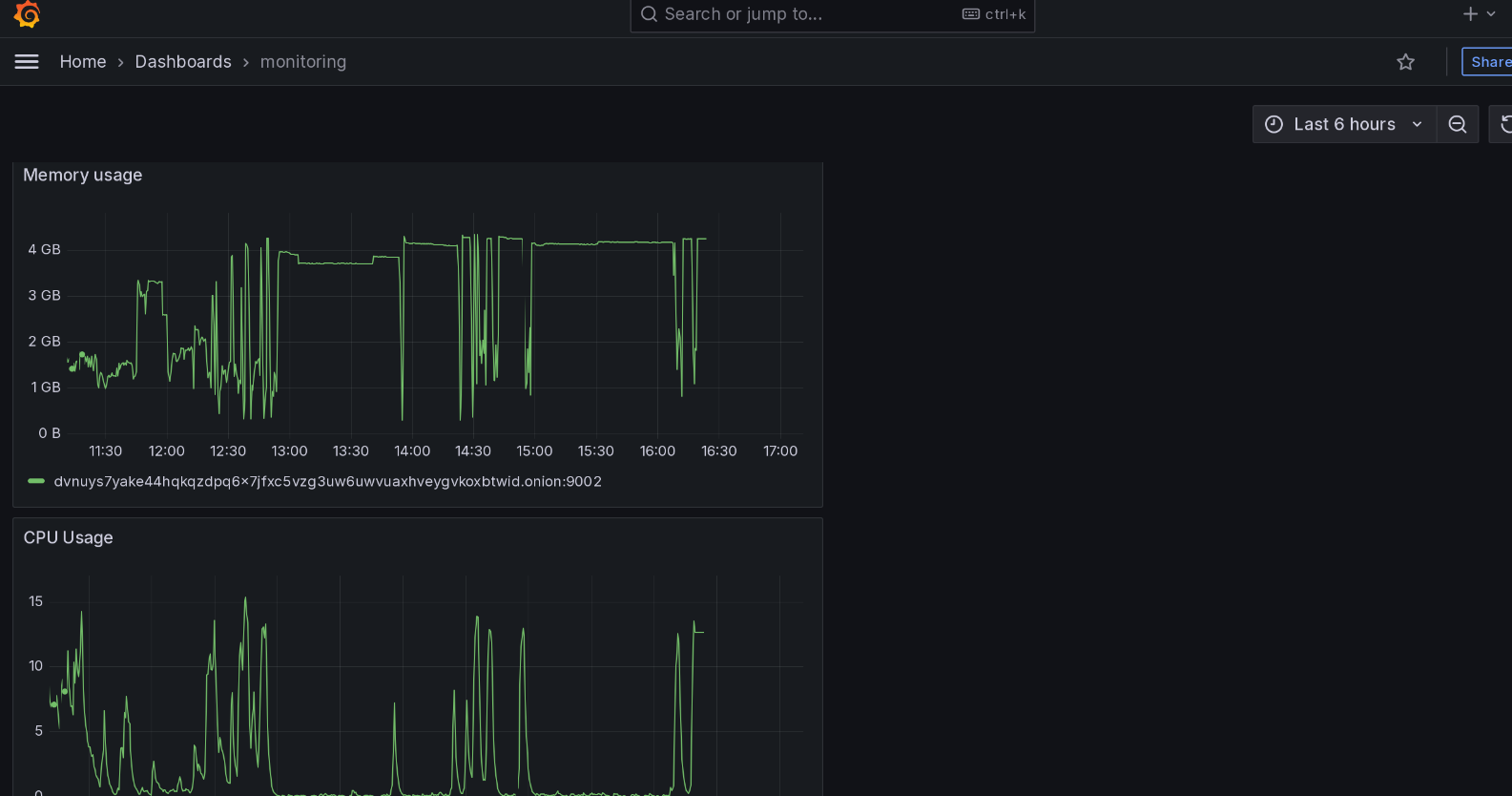1512x796 pixels.
Task: Open Dashboards breadcrumb
Action: pyautogui.click(x=183, y=62)
